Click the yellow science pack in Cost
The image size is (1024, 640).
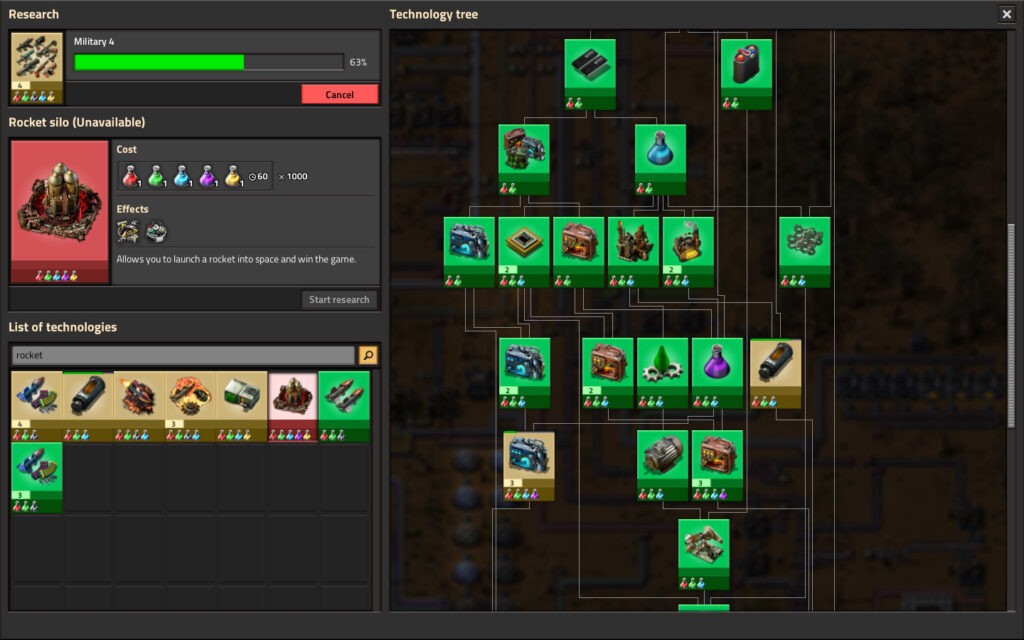point(232,176)
